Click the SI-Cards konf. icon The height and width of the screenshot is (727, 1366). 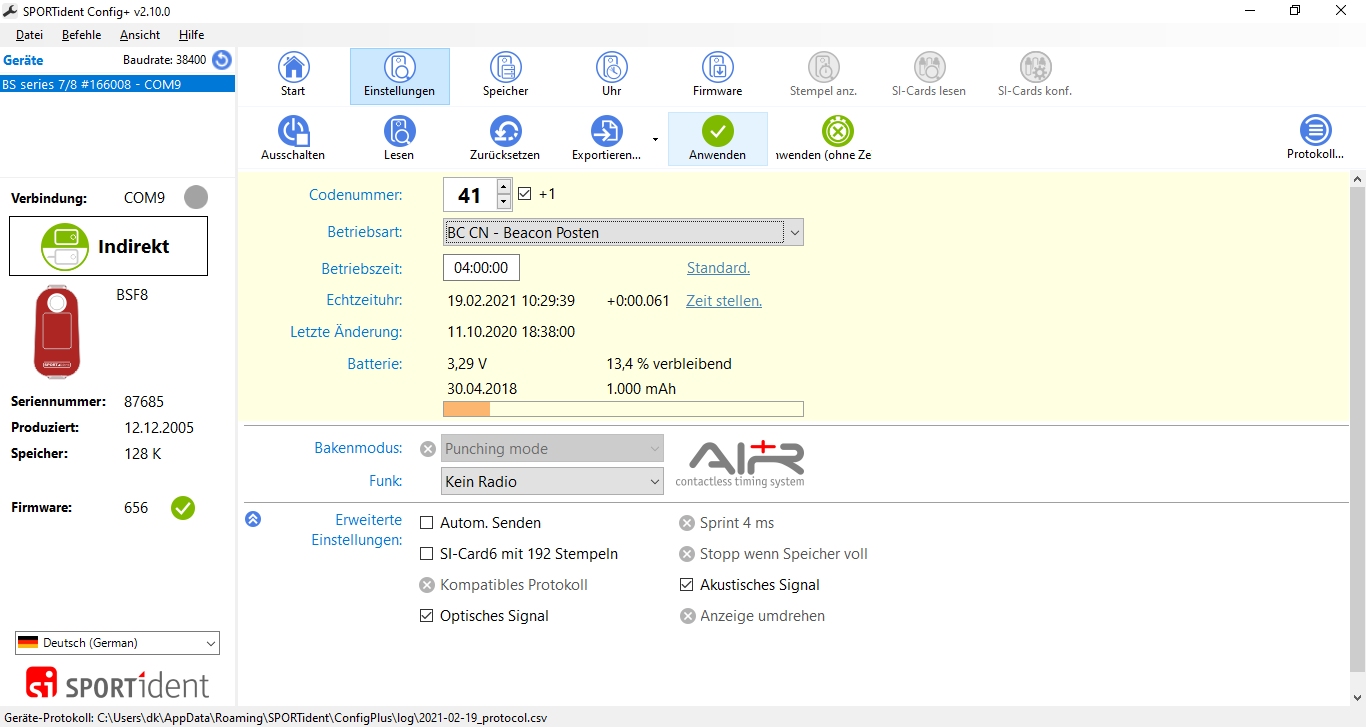coord(1035,68)
